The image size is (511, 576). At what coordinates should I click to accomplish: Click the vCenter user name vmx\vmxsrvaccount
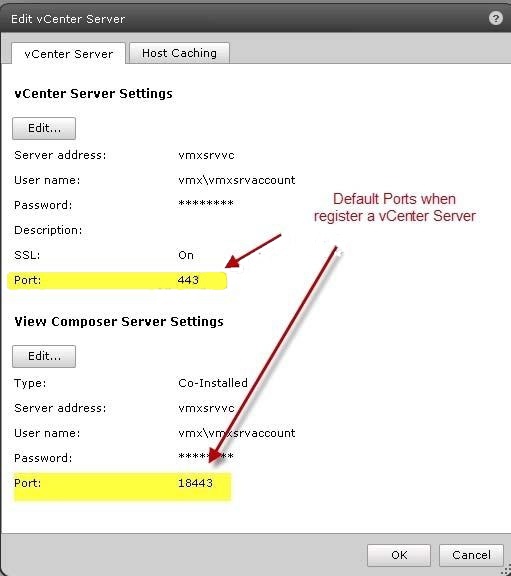pos(237,180)
